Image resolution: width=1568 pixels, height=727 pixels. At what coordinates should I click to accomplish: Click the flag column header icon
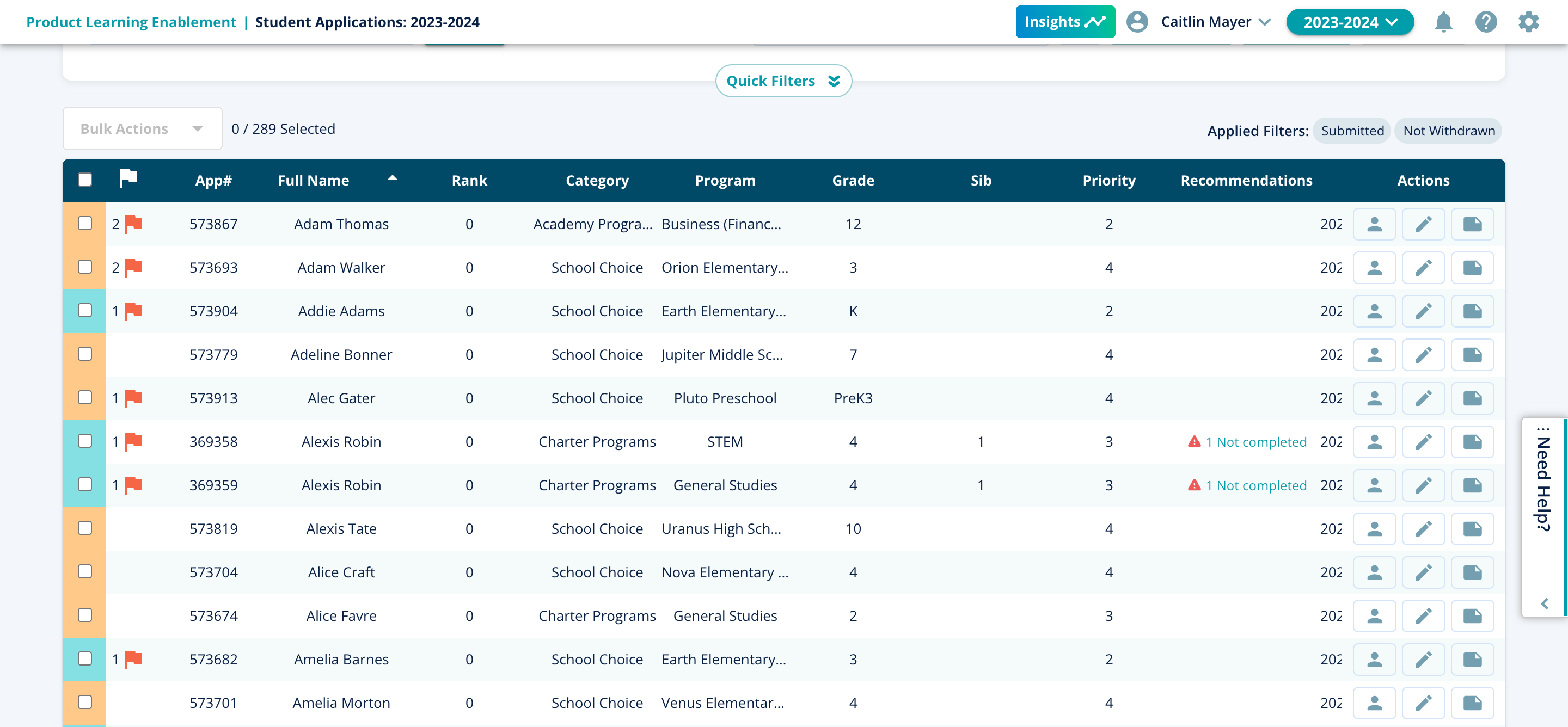[x=128, y=179]
